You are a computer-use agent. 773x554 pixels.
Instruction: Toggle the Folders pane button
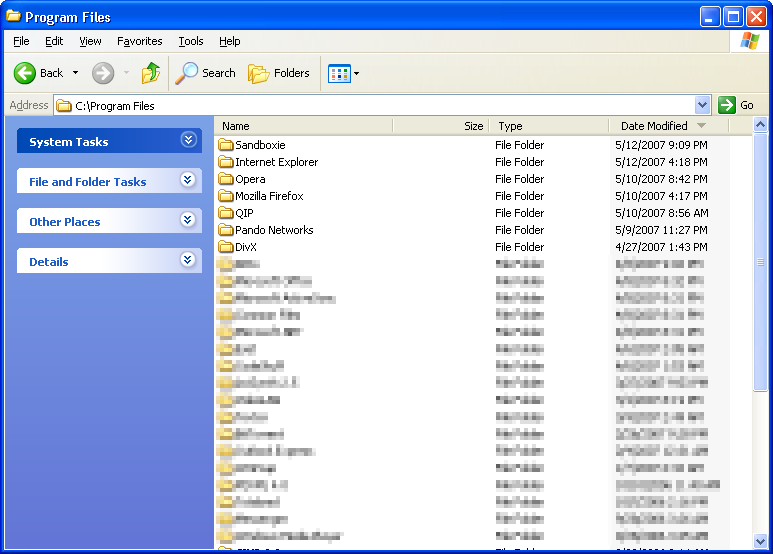click(279, 73)
